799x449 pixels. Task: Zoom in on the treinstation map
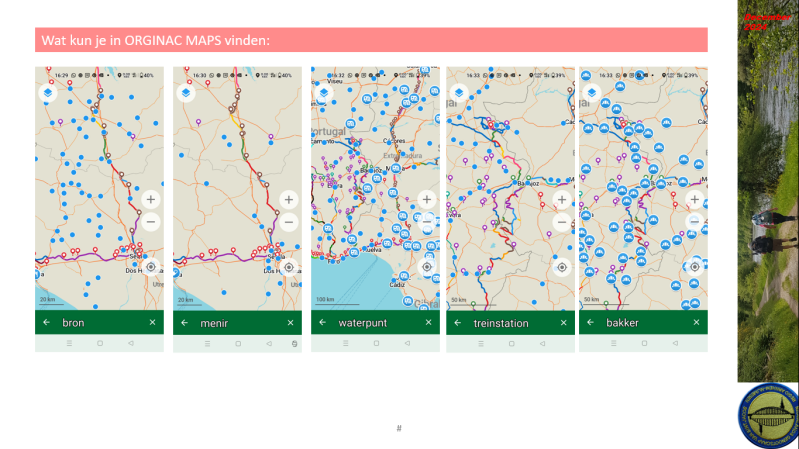[561, 200]
